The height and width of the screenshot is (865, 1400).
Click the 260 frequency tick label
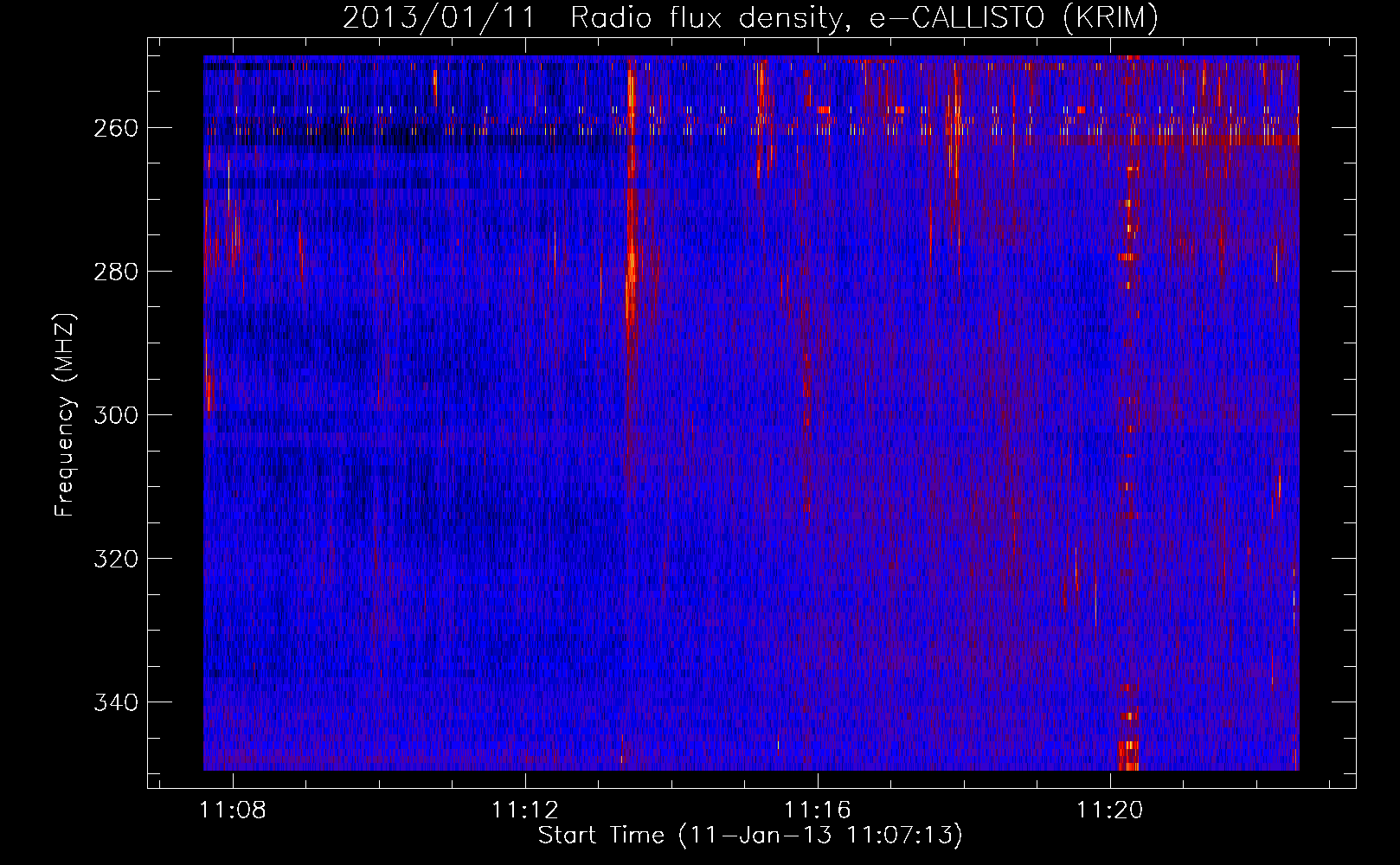coord(115,128)
